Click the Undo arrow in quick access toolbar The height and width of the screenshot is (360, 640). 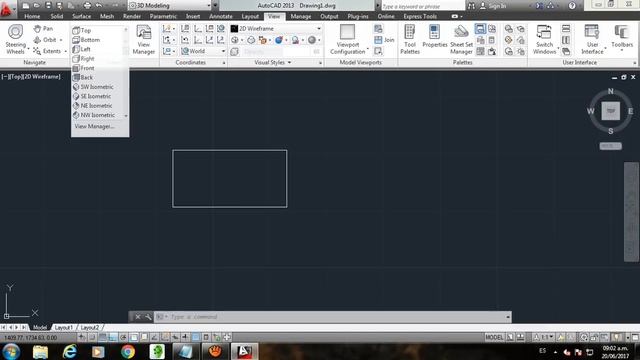point(99,6)
